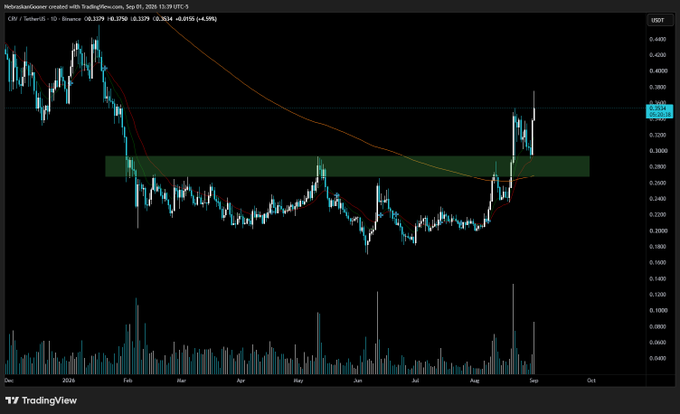
Task: Click the 0.3200 price axis label
Action: coord(657,135)
